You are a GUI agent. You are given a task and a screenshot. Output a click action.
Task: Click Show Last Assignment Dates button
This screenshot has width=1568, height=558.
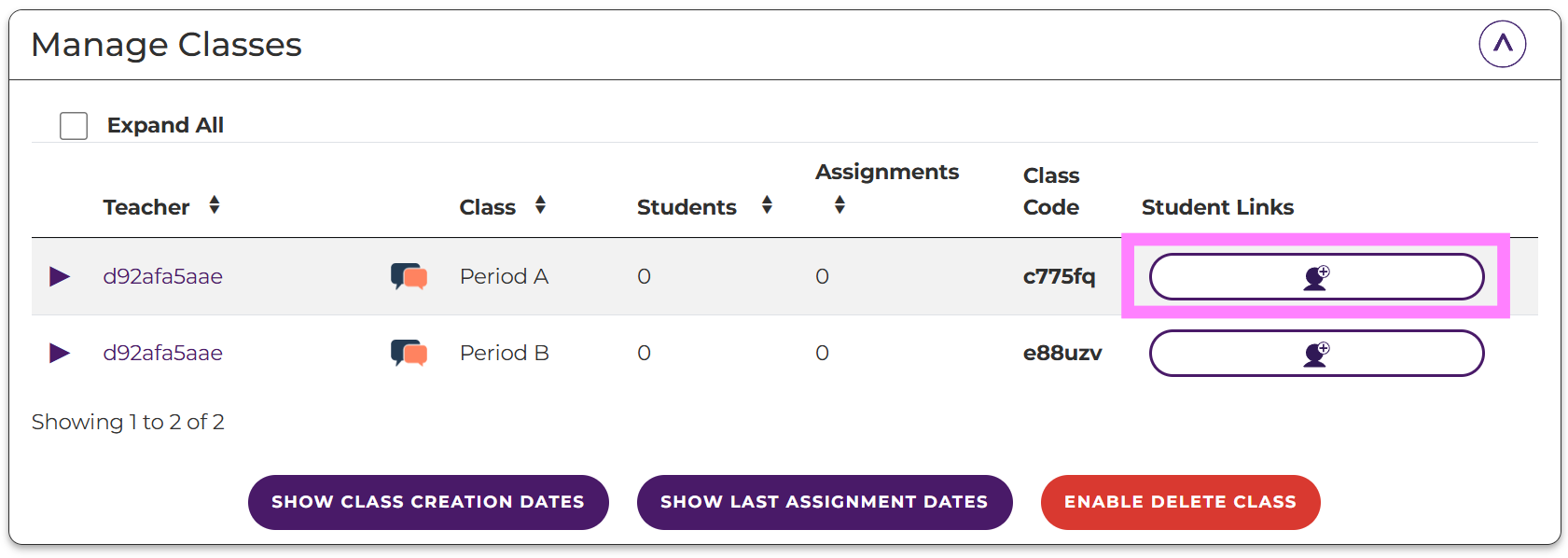[824, 502]
